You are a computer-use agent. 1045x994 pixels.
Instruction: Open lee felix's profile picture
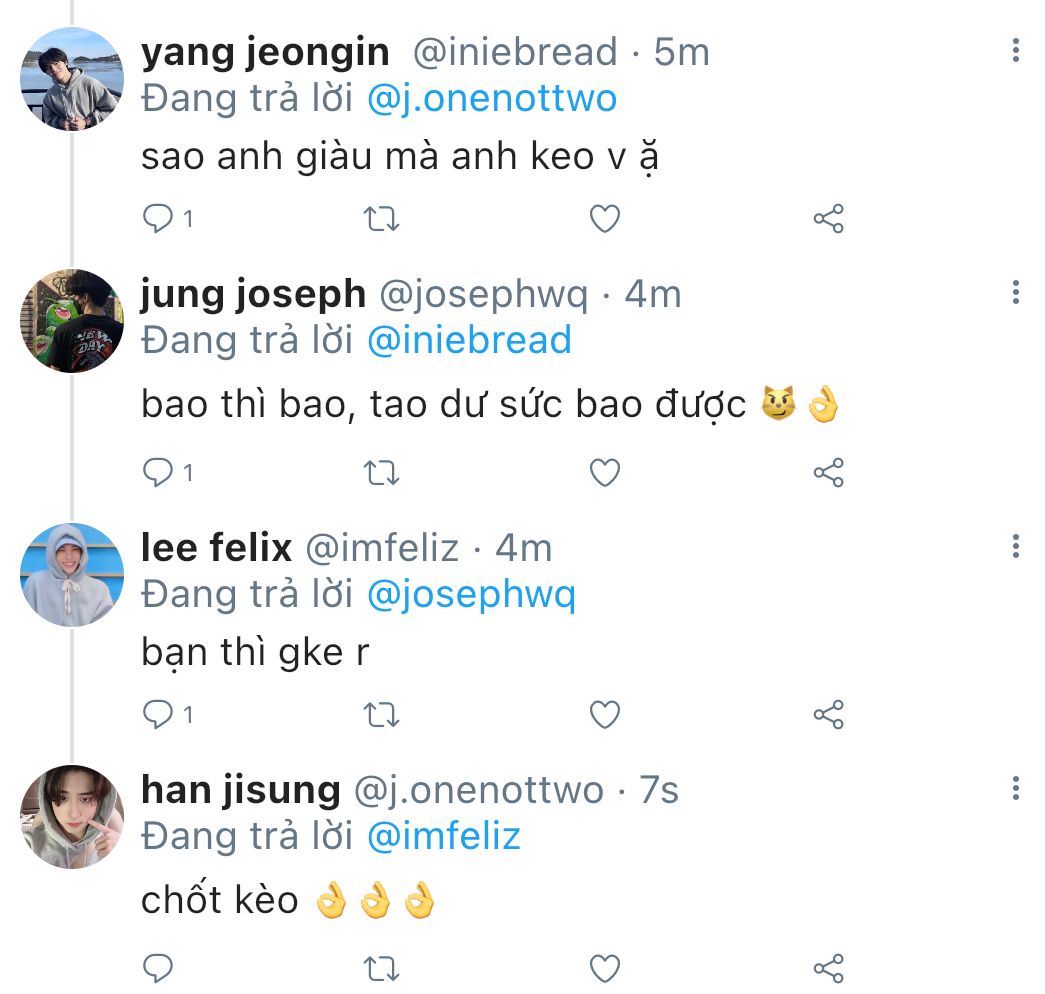(72, 575)
